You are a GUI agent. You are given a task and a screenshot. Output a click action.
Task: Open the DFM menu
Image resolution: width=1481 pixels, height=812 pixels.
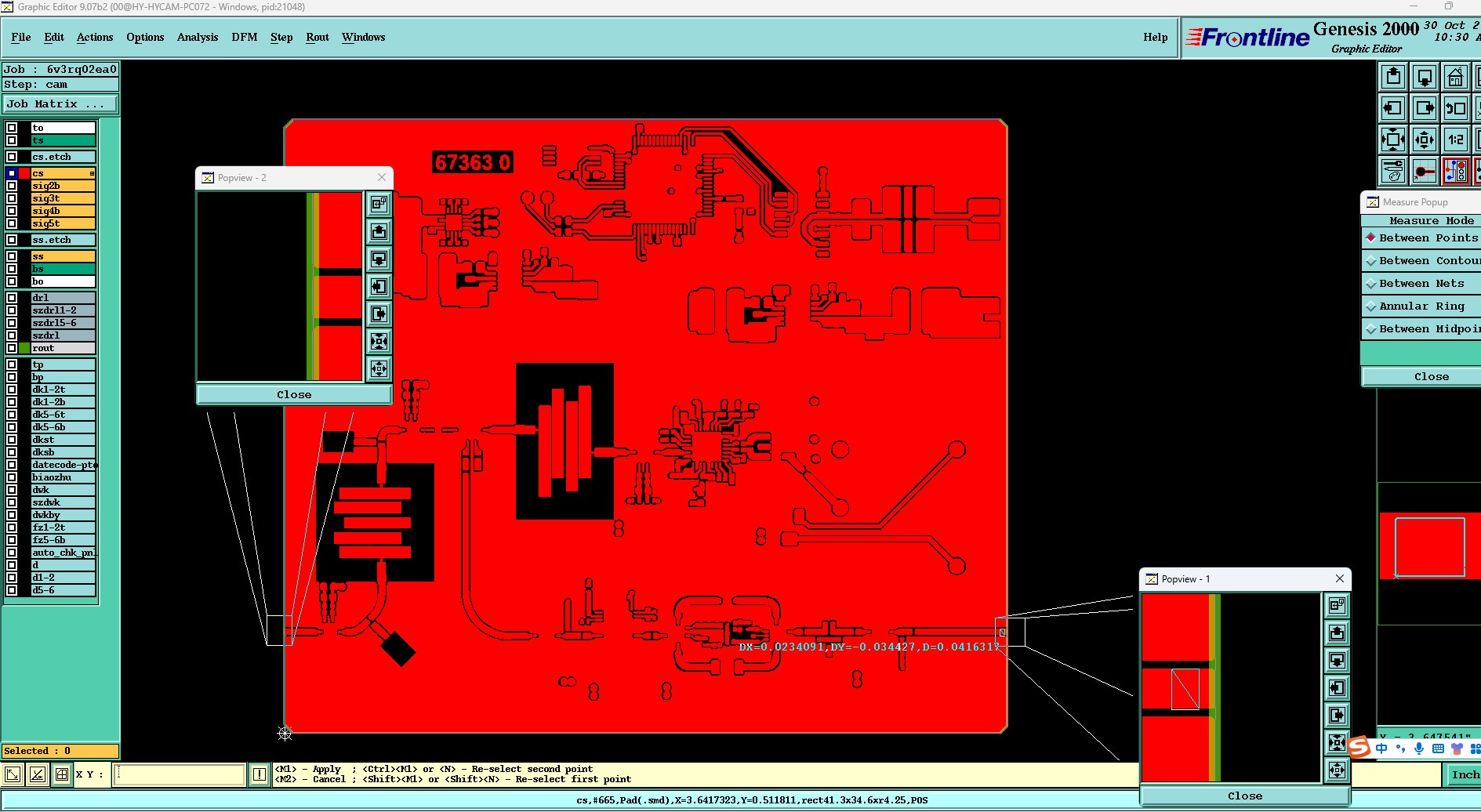point(245,37)
